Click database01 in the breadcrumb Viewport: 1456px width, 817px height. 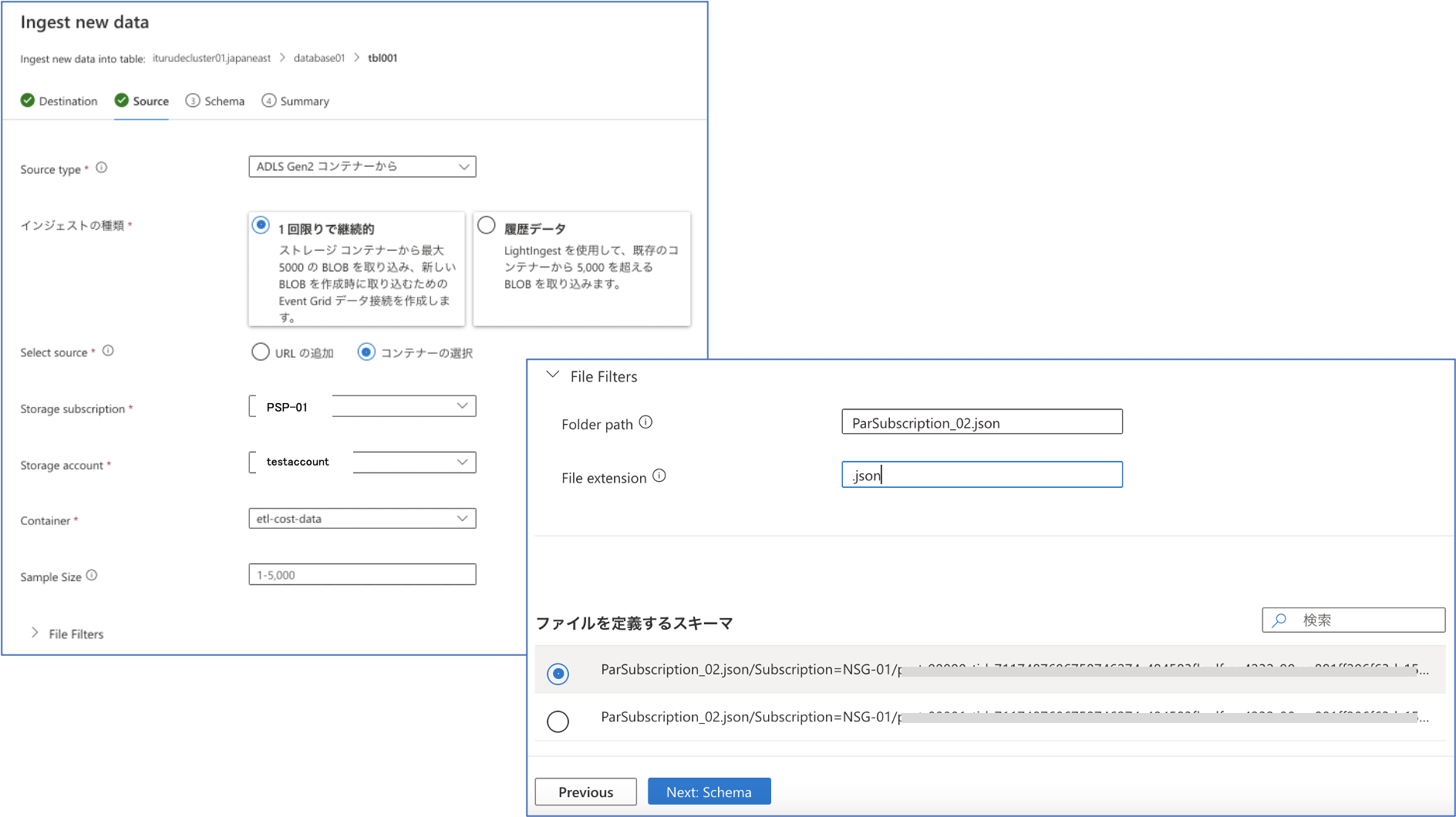319,59
